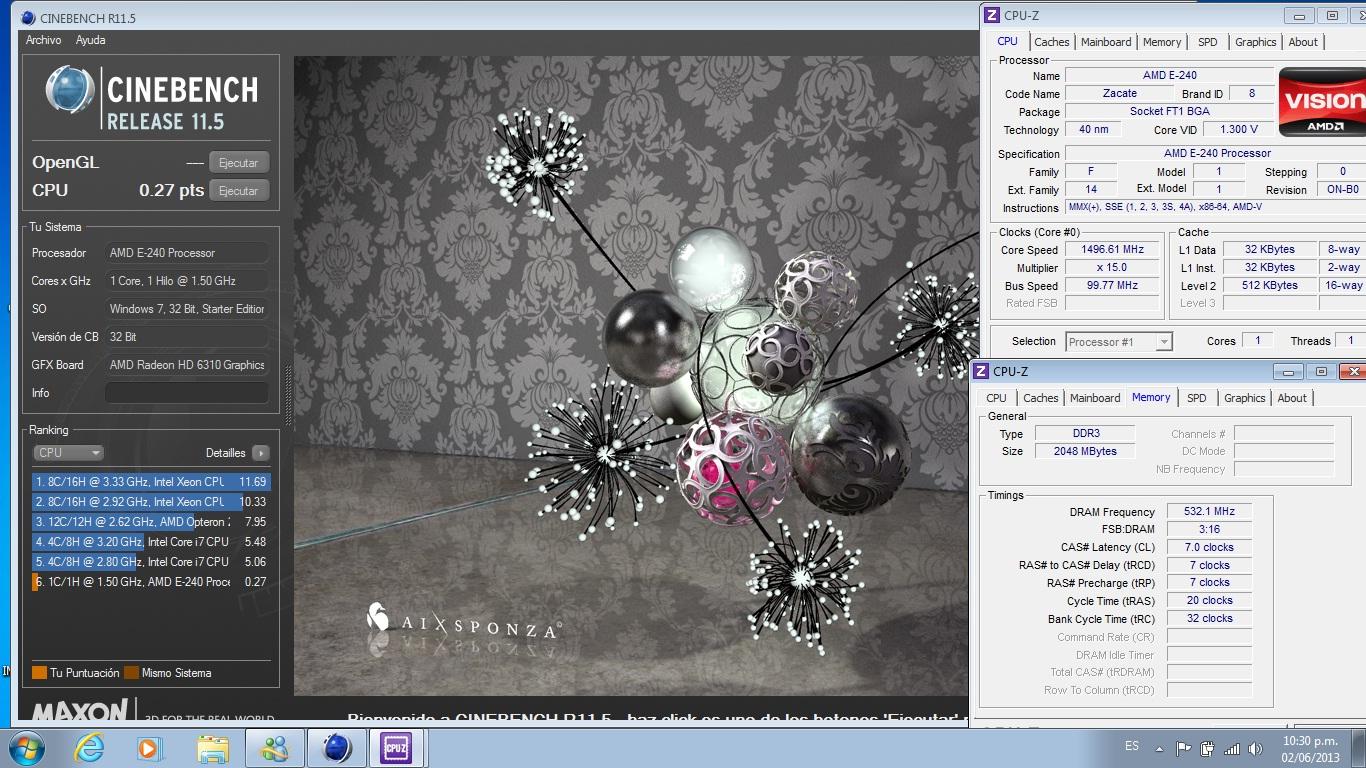Open Caches tab in lower CPU-Z window
Image resolution: width=1366 pixels, height=768 pixels.
(x=1040, y=398)
